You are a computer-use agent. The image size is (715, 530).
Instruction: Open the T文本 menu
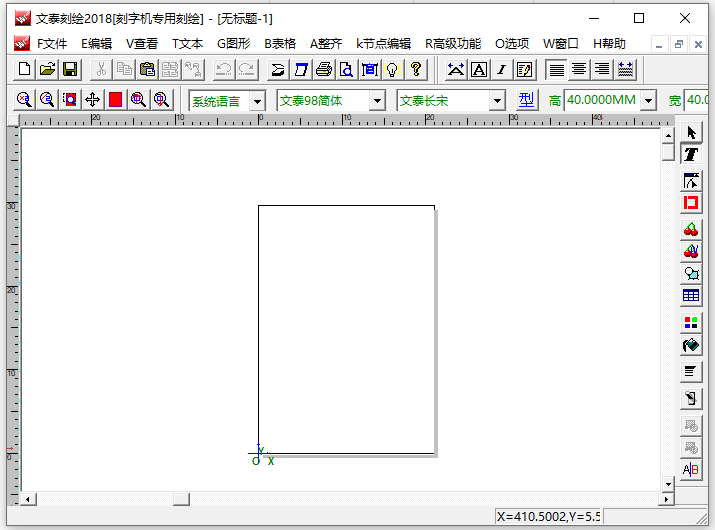(187, 44)
